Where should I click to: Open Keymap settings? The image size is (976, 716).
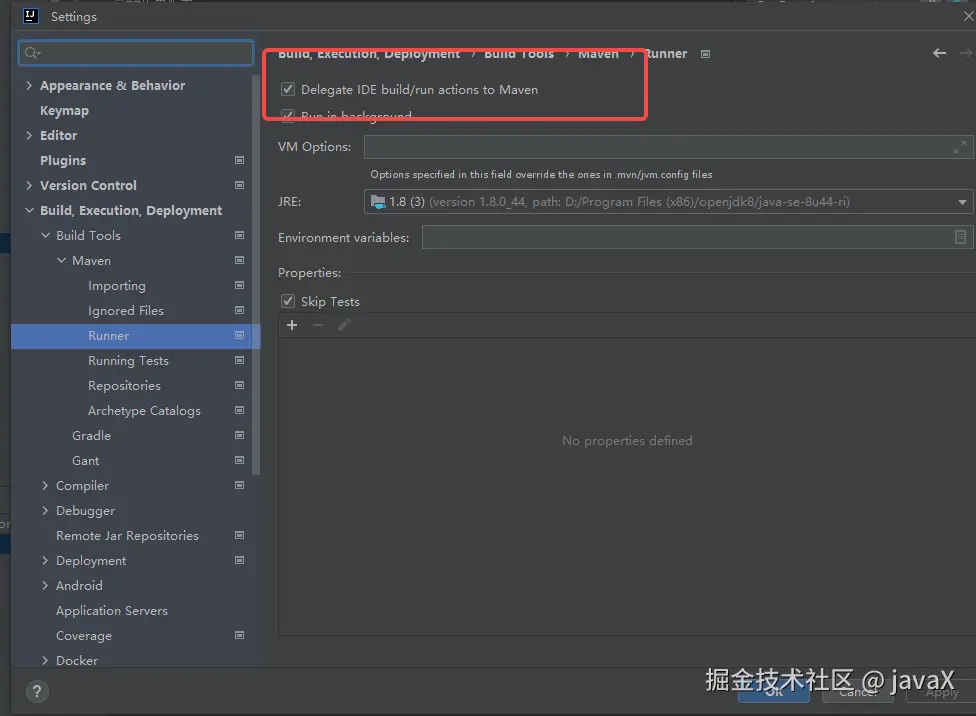coord(64,111)
